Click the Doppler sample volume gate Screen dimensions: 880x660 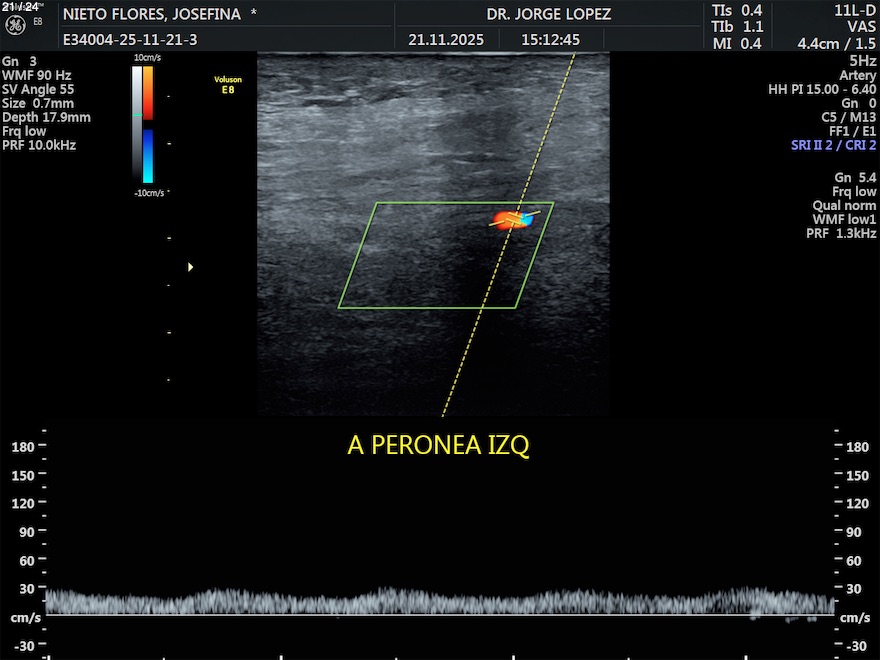[x=516, y=216]
